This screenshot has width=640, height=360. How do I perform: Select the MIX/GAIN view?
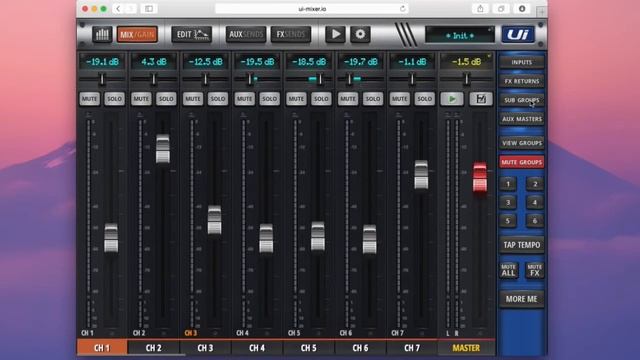137,35
